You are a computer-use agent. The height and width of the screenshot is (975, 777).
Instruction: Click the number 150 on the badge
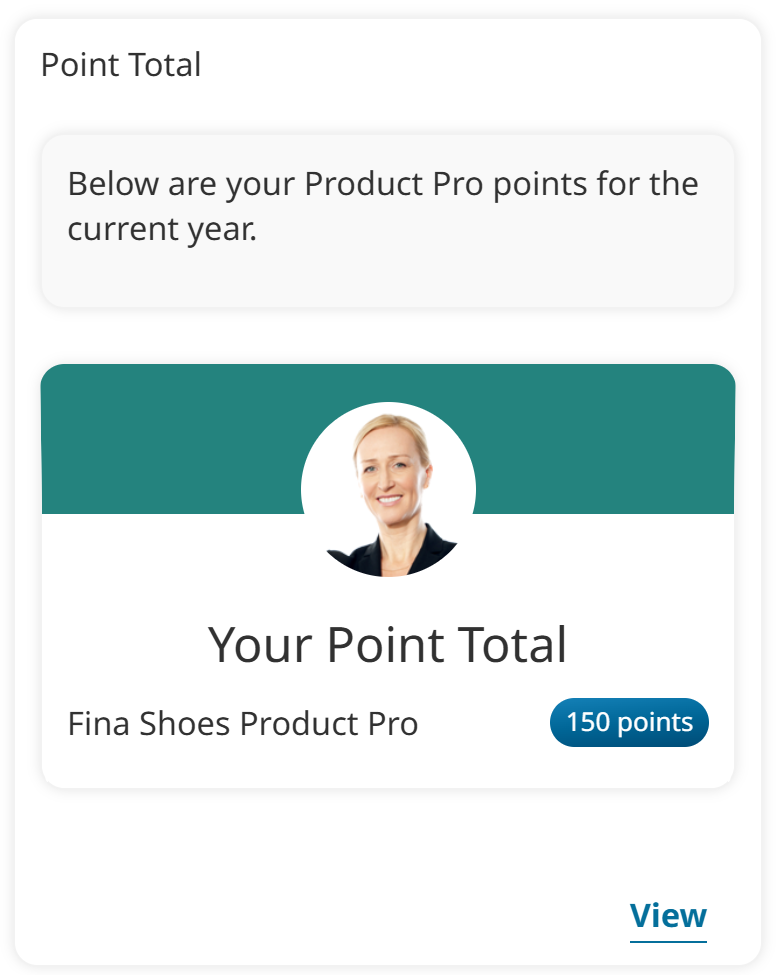pyautogui.click(x=588, y=722)
